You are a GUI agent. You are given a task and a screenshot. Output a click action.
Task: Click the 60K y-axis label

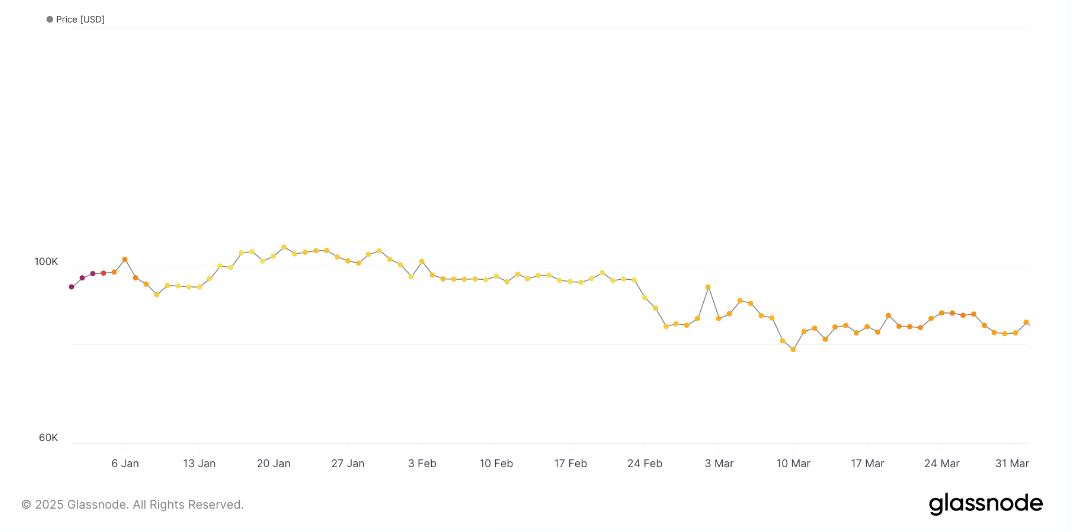click(x=48, y=438)
